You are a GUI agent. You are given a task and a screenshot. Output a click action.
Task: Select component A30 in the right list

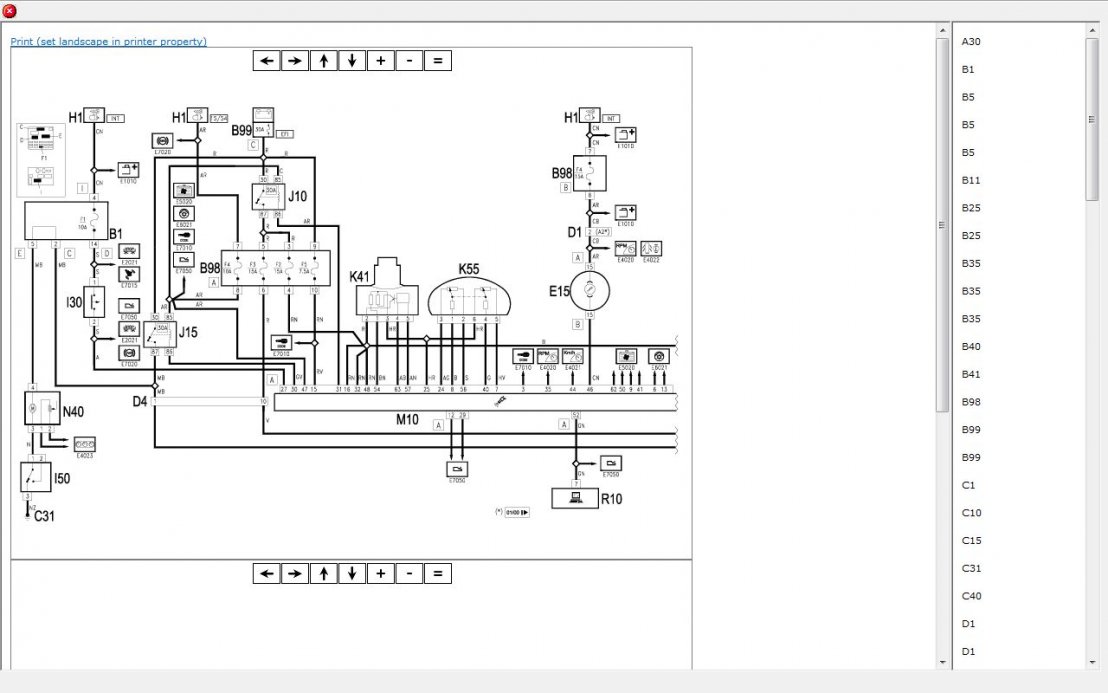(971, 42)
